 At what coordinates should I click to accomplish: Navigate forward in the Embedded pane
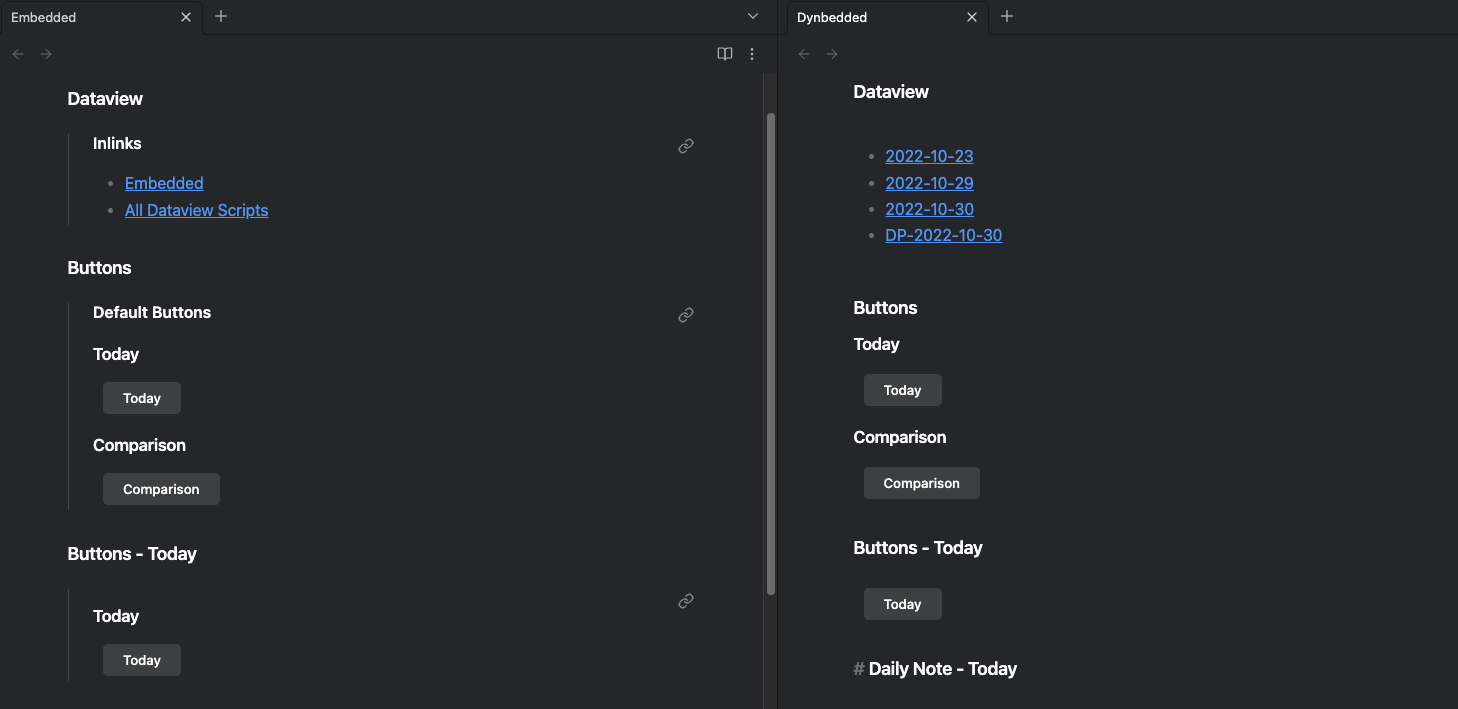click(x=46, y=54)
